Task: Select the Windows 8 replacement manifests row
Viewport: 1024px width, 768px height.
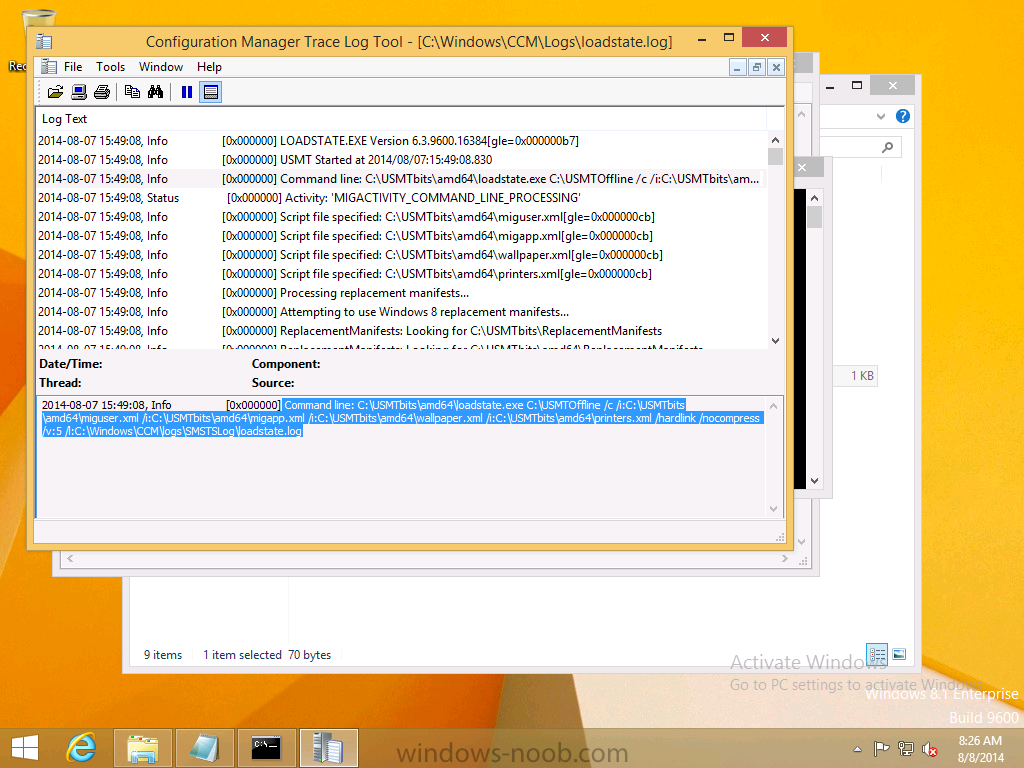Action: pyautogui.click(x=401, y=312)
